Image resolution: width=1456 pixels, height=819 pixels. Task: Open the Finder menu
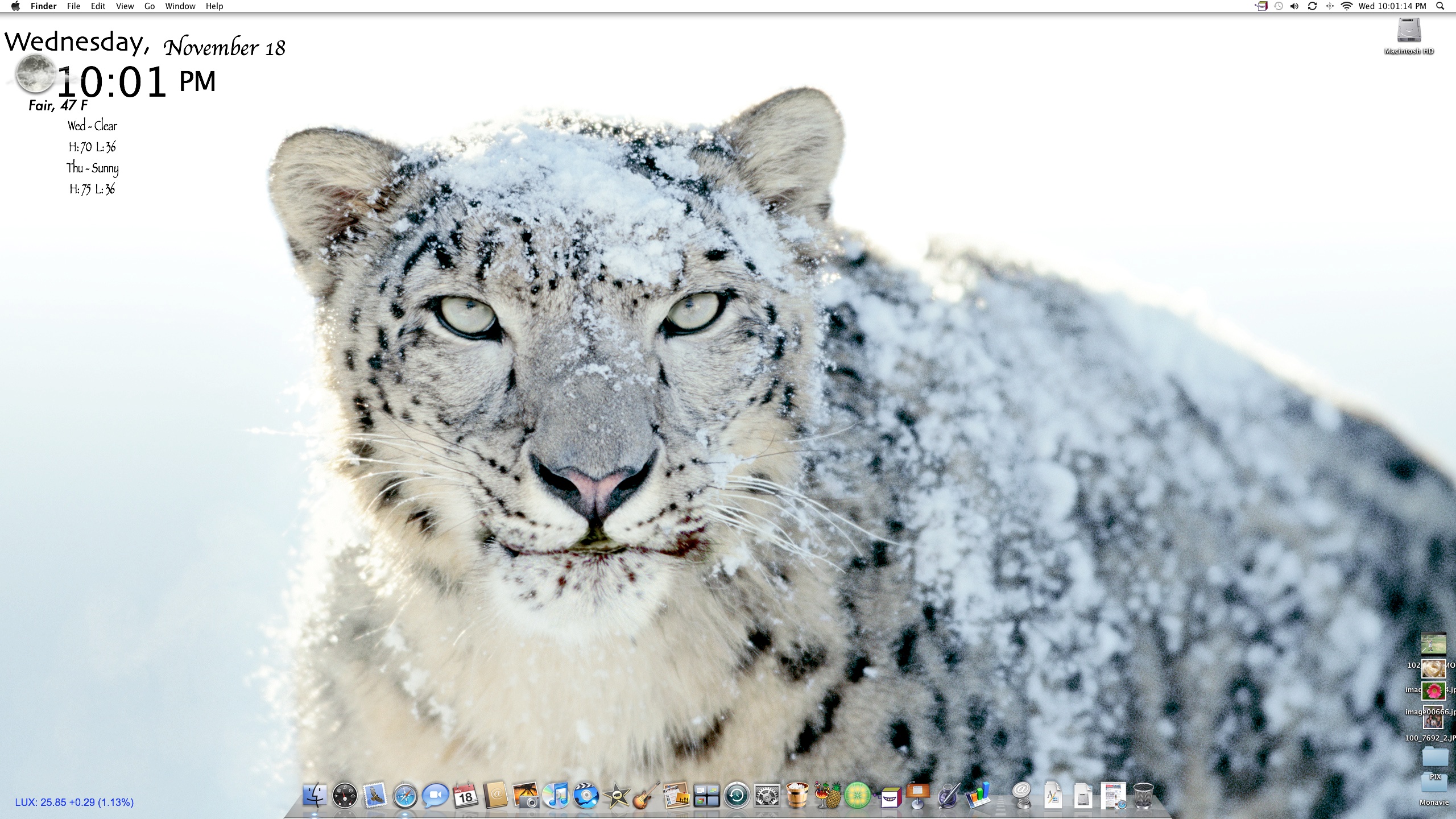point(43,6)
